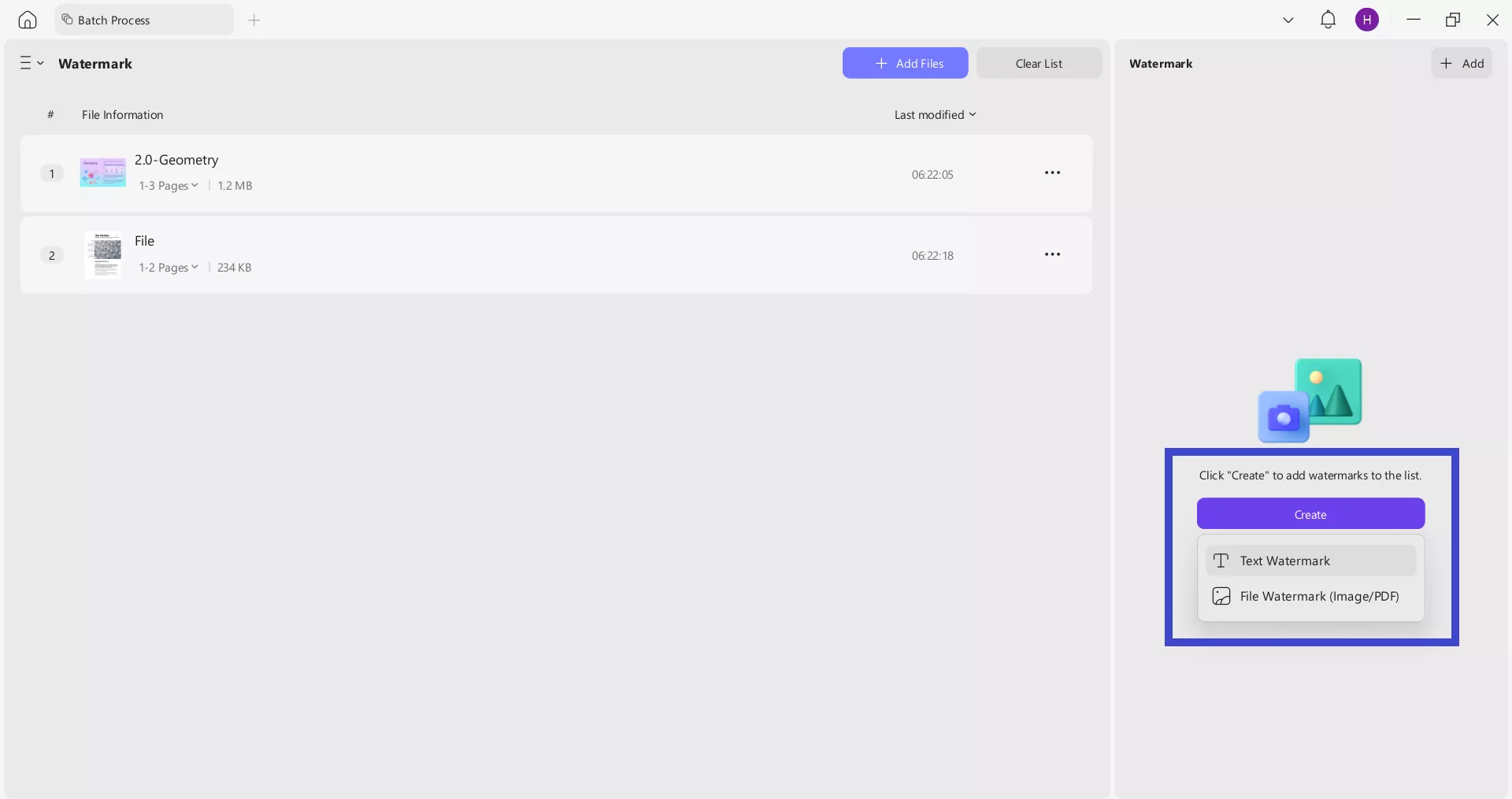Select the File Watermark image icon
1512x799 pixels.
point(1221,596)
